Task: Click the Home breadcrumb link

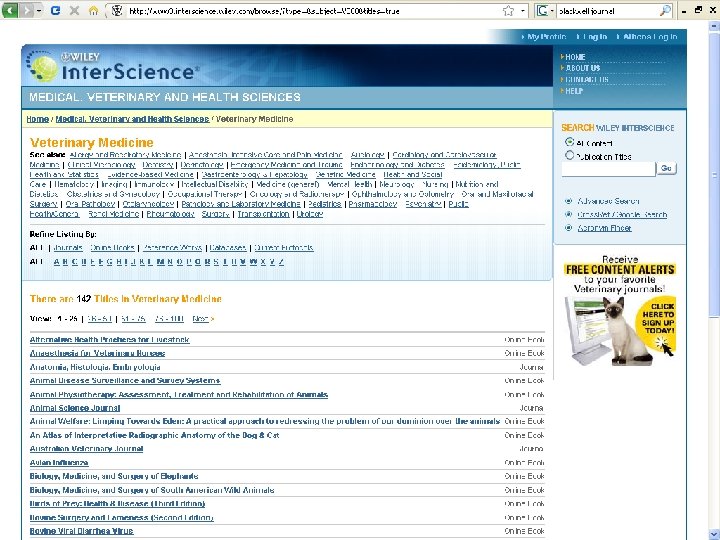Action: coord(38,119)
